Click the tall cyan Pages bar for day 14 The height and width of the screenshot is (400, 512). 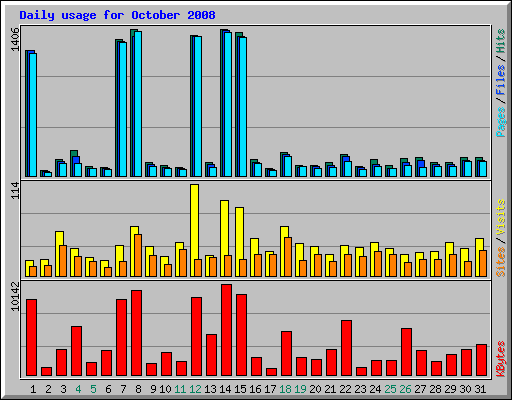[x=228, y=104]
